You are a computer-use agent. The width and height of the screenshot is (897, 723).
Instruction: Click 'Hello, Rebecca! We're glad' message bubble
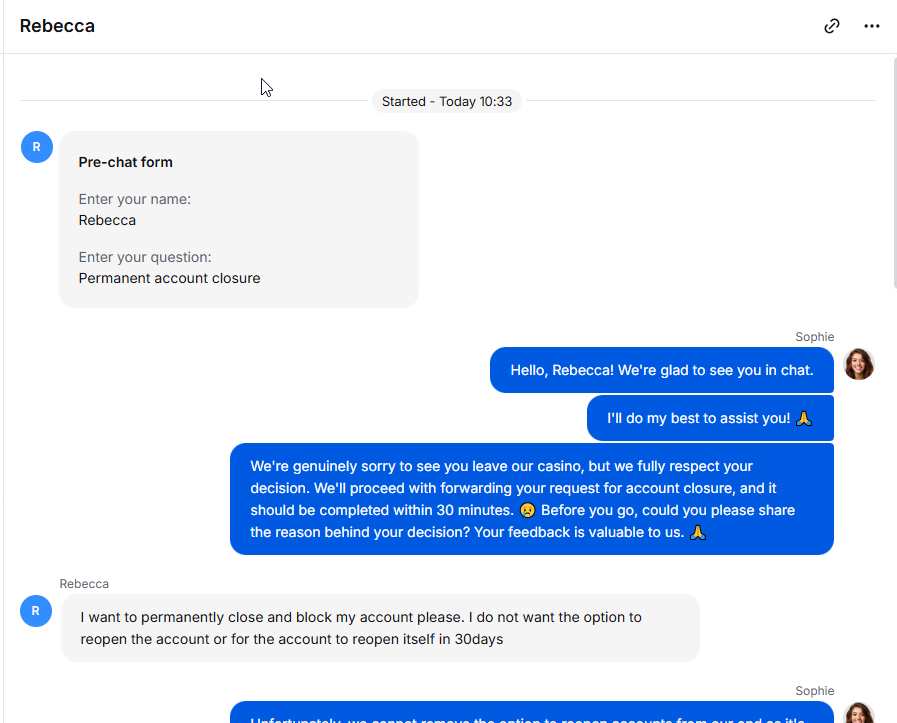pyautogui.click(x=661, y=370)
